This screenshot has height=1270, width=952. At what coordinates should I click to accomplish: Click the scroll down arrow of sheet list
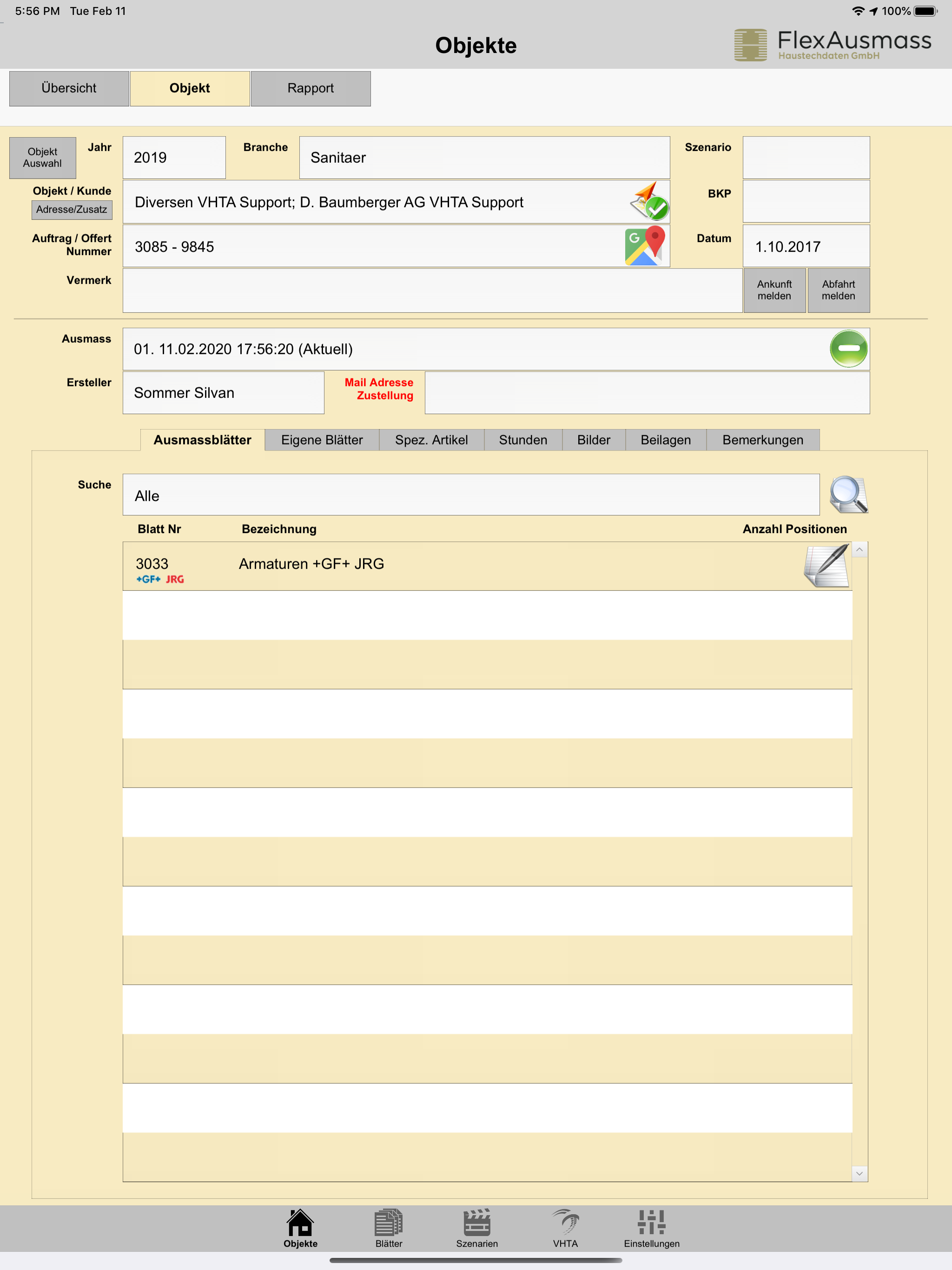[x=859, y=1174]
